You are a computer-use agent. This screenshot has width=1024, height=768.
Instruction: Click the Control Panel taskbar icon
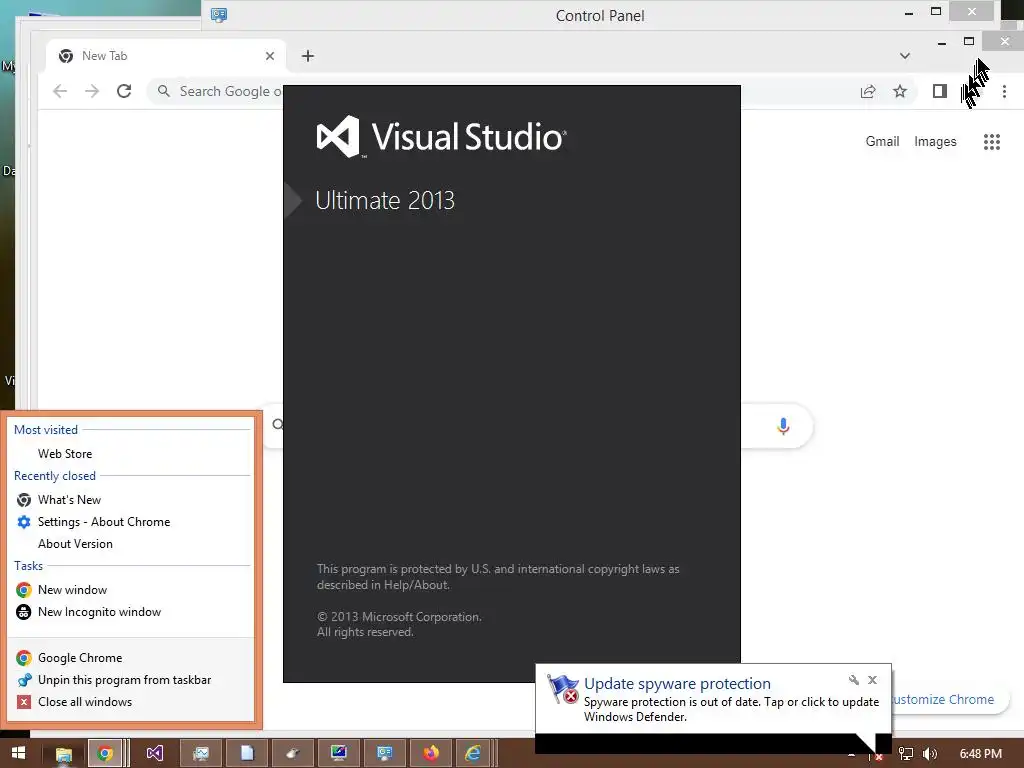385,754
